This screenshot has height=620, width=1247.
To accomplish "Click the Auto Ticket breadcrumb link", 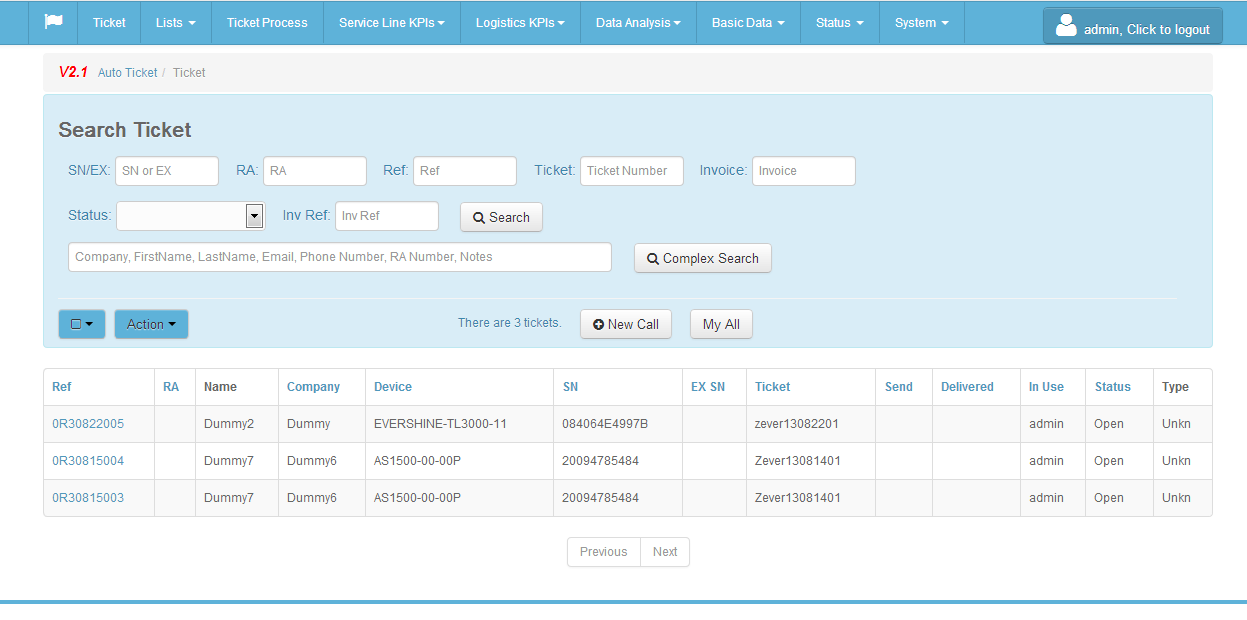I will coord(128,73).
